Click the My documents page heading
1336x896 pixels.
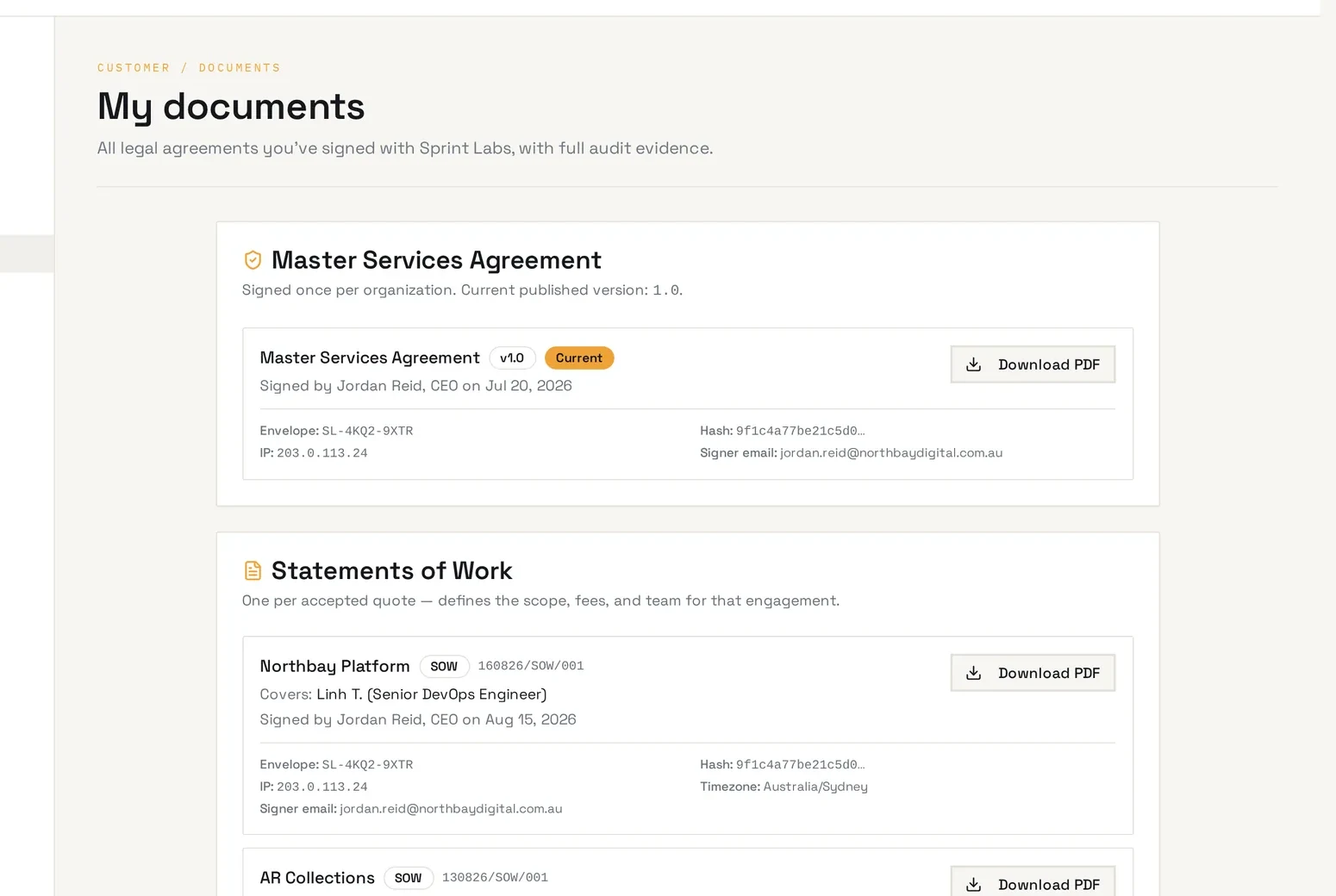pyautogui.click(x=231, y=107)
